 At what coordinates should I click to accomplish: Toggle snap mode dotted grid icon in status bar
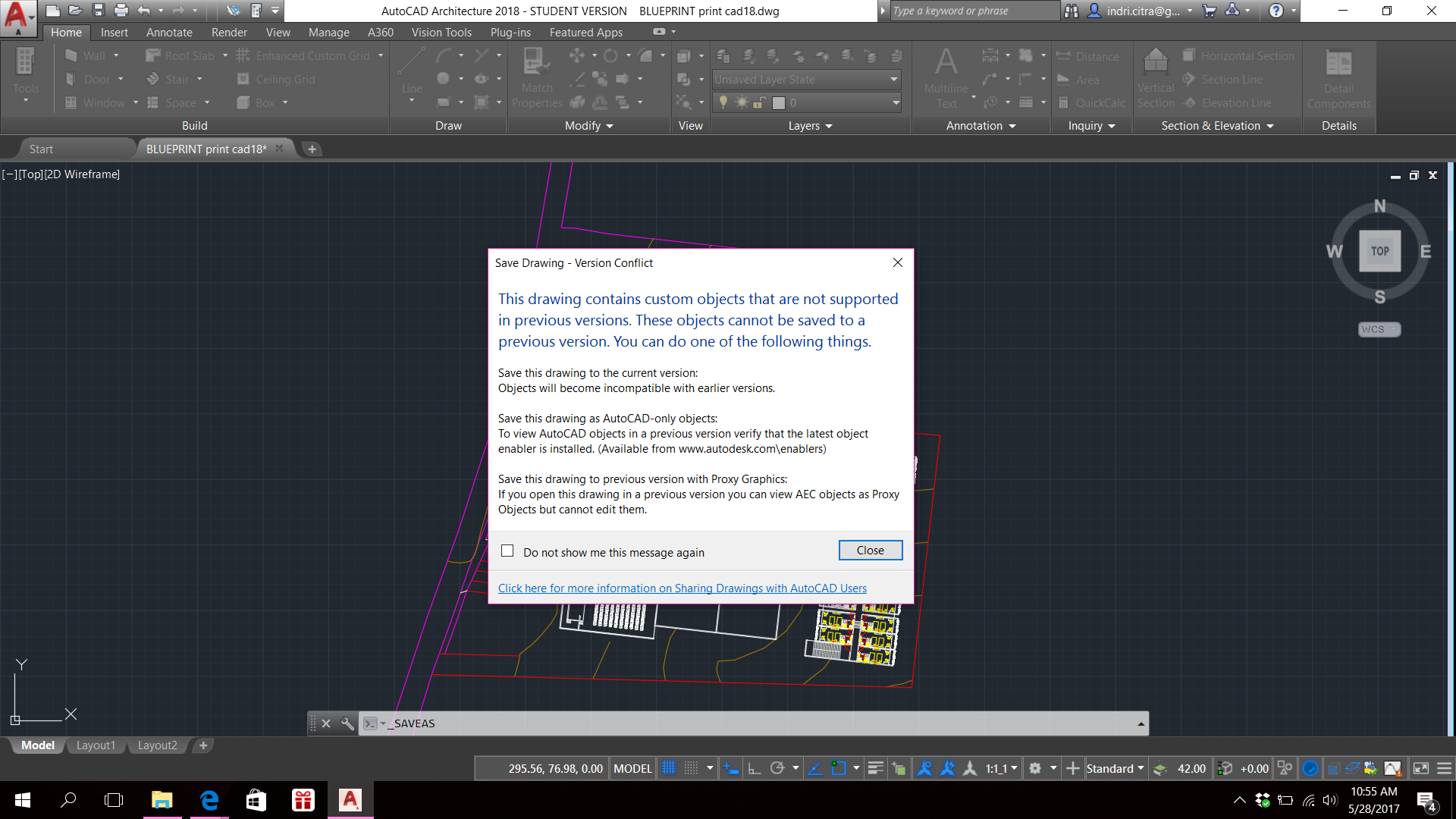(x=691, y=768)
